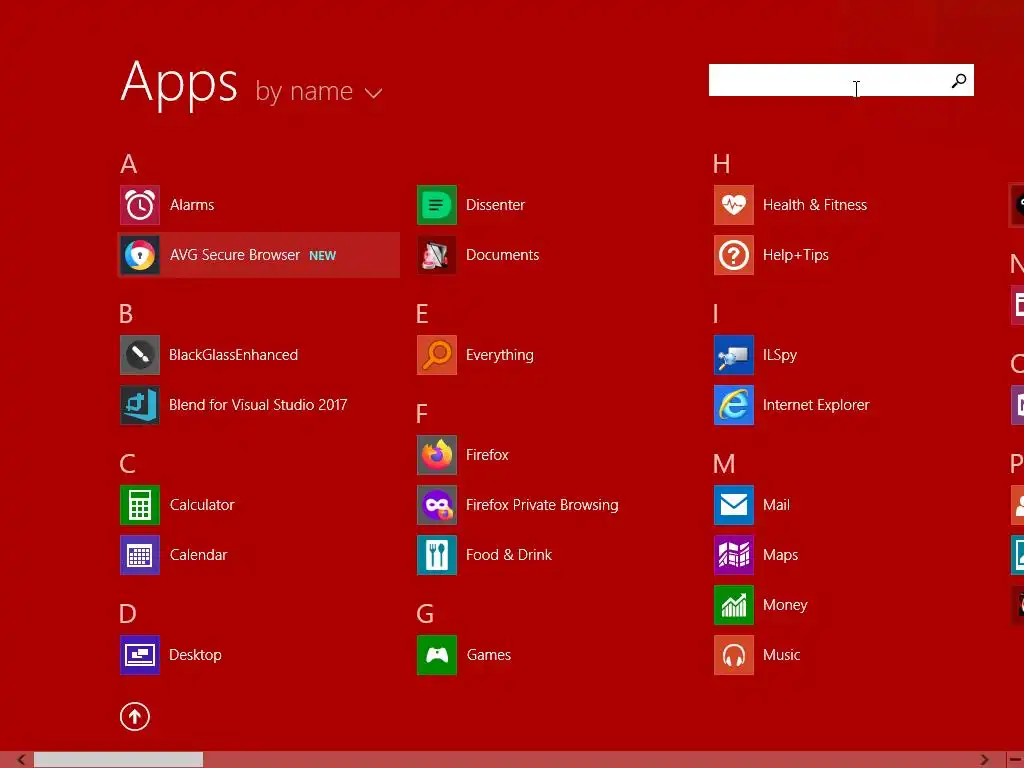
Task: Click the 'Maps' label text
Action: 780,555
